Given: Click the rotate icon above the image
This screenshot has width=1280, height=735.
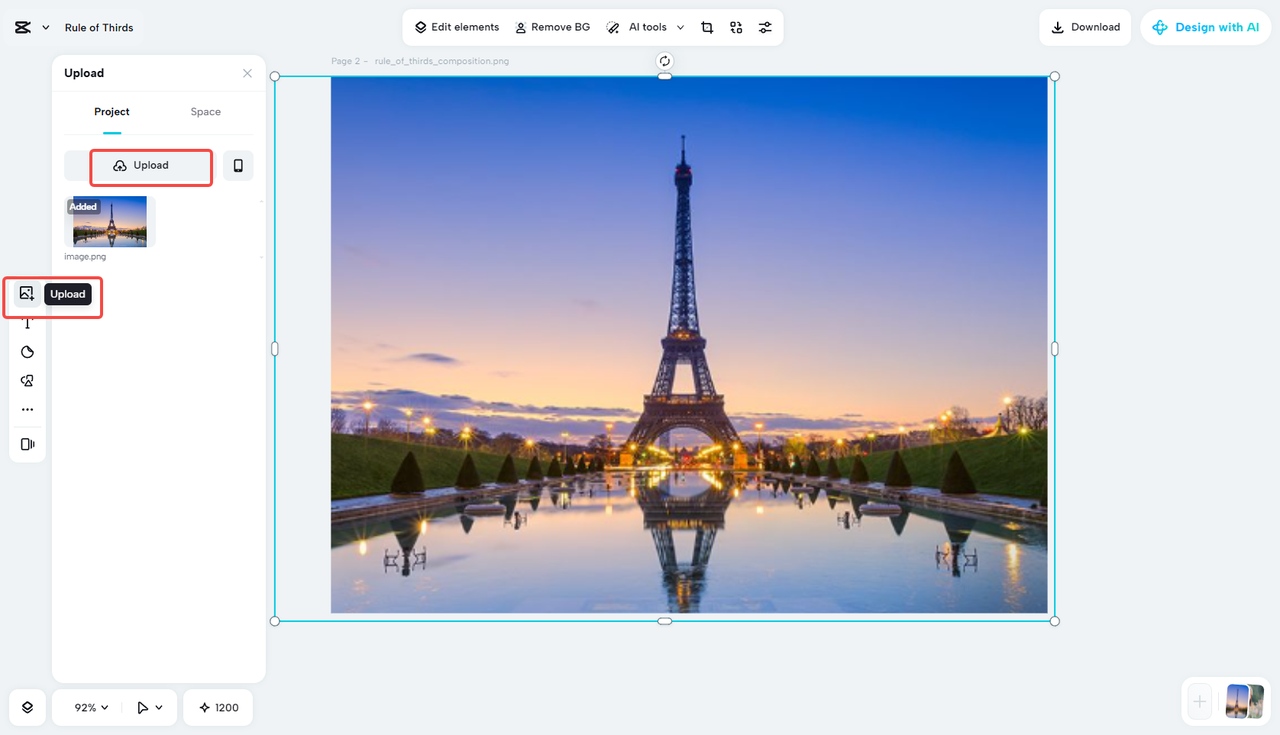Looking at the screenshot, I should point(664,60).
